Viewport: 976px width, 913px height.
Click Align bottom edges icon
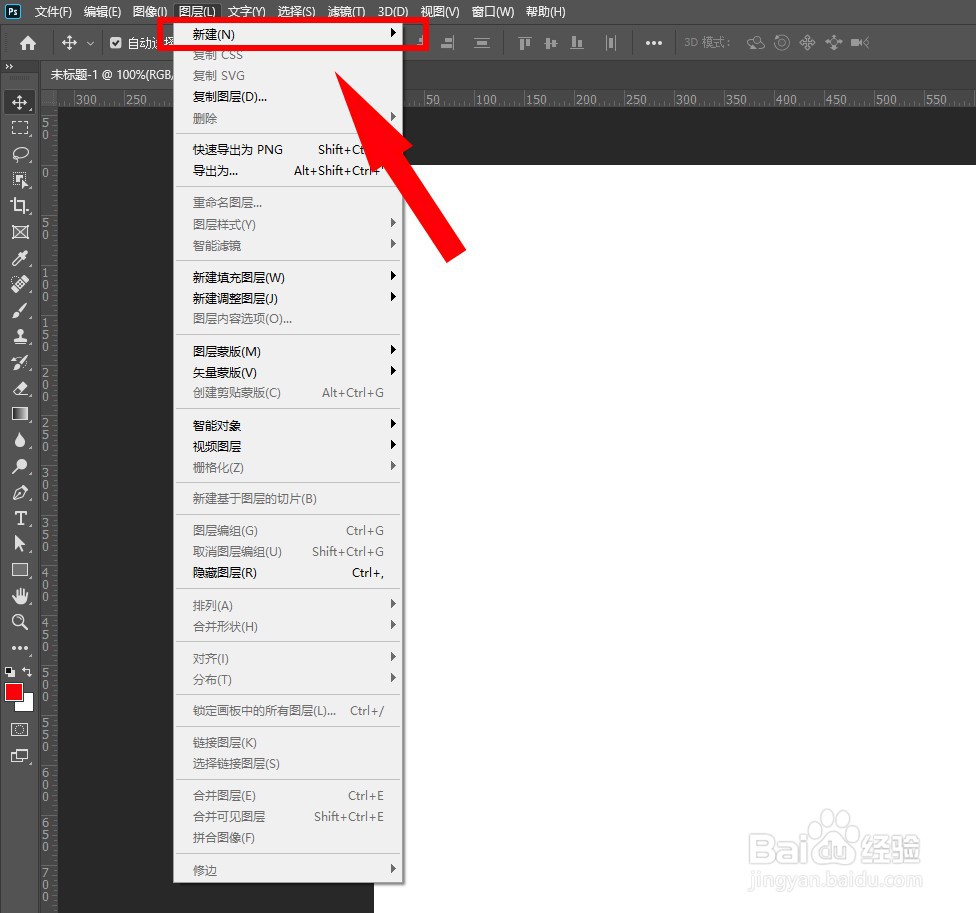(577, 43)
